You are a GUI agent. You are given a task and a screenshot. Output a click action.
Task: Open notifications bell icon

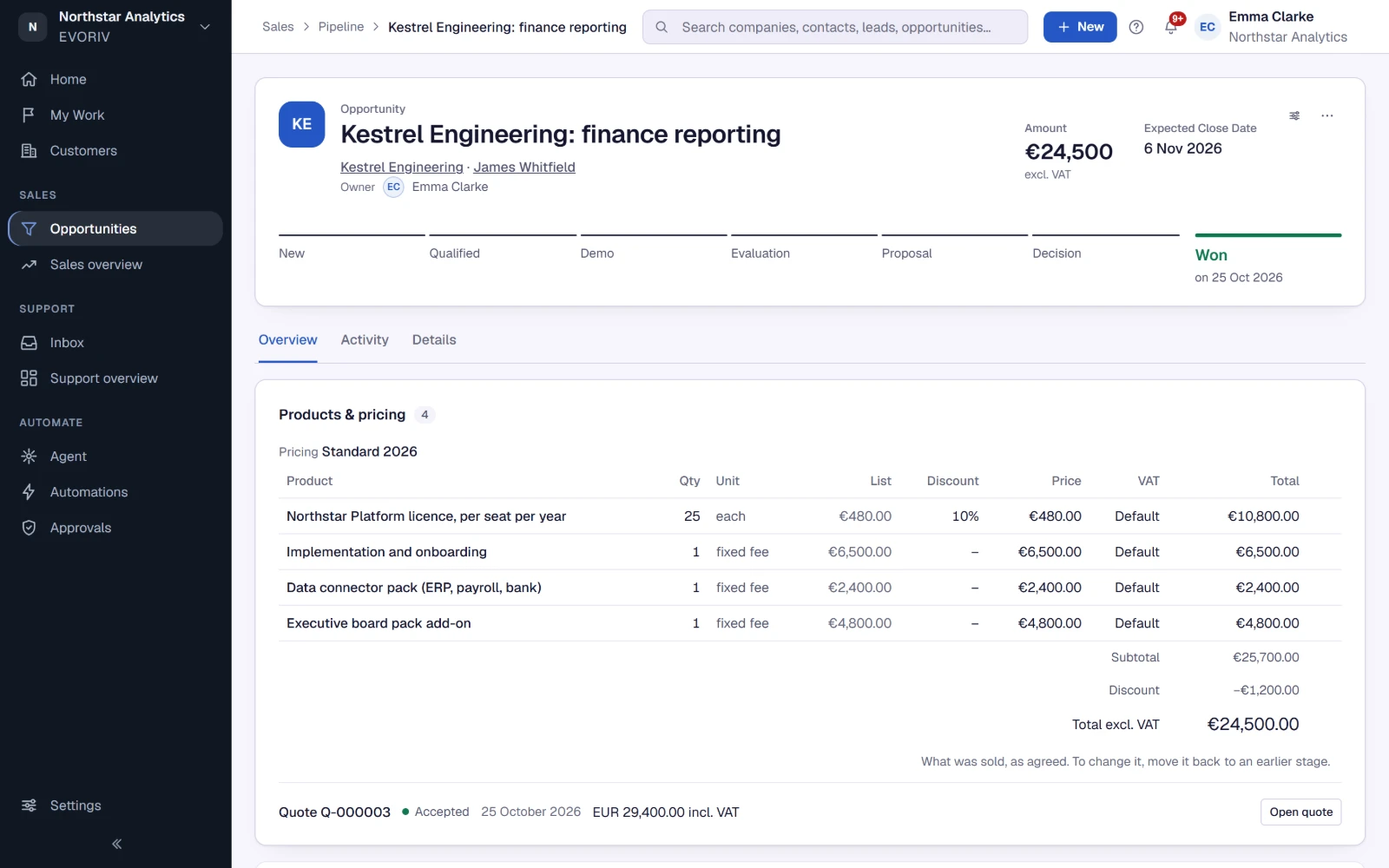tap(1170, 27)
